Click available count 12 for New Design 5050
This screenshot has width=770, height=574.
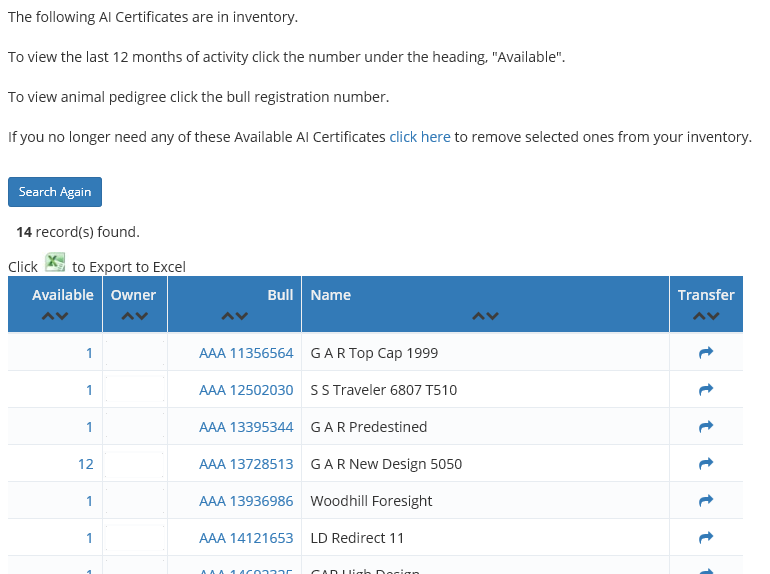pyautogui.click(x=85, y=464)
